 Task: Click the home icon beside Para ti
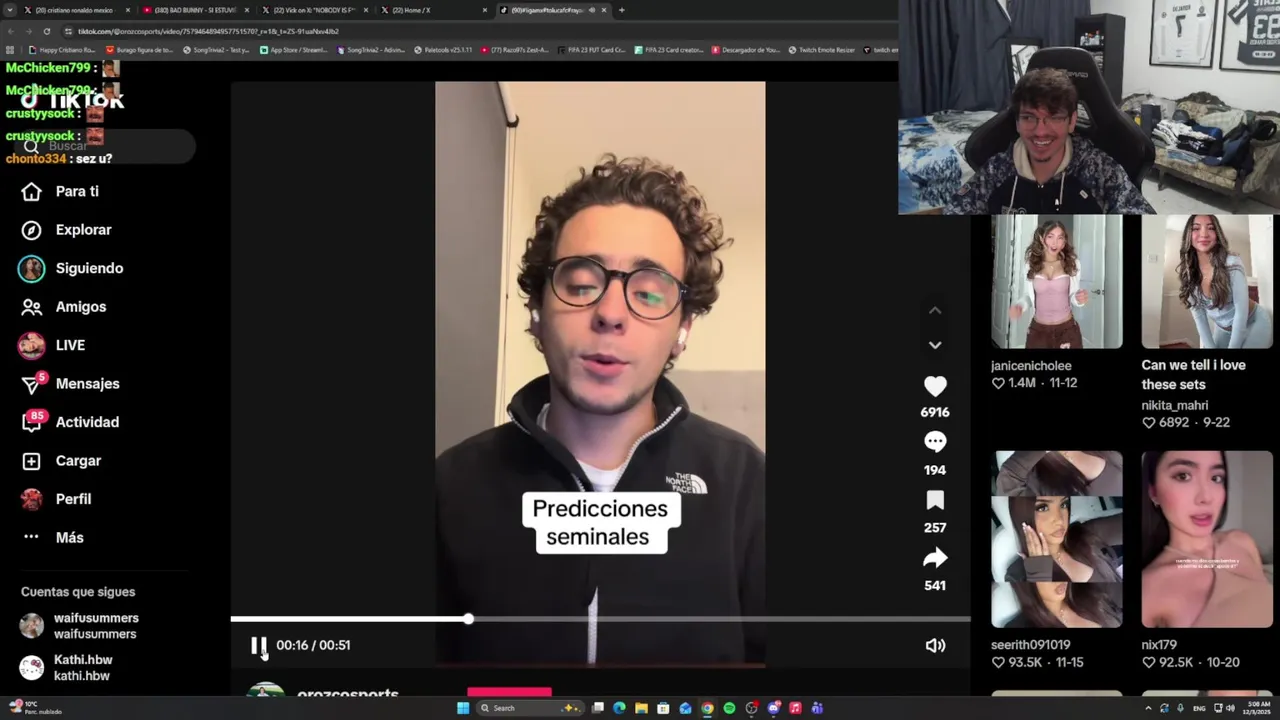tap(32, 191)
